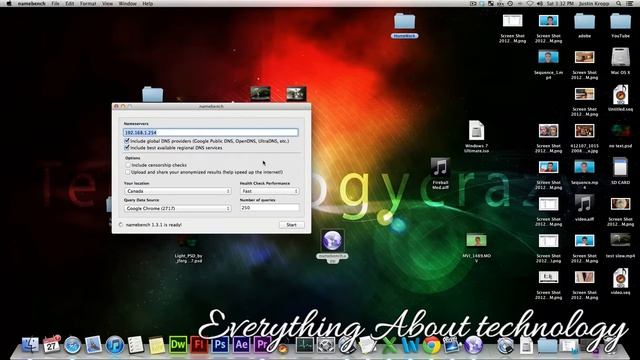The image size is (640, 360).
Task: Click the Start button in namebench
Action: pyautogui.click(x=291, y=225)
